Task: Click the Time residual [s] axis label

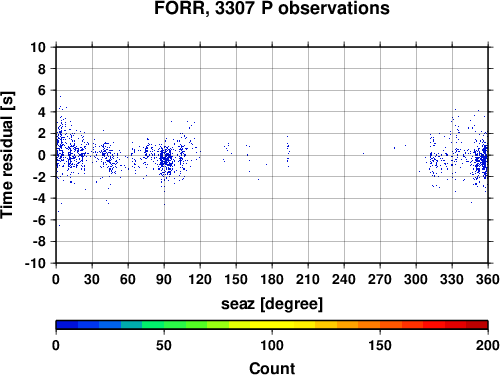Action: (x=7, y=155)
